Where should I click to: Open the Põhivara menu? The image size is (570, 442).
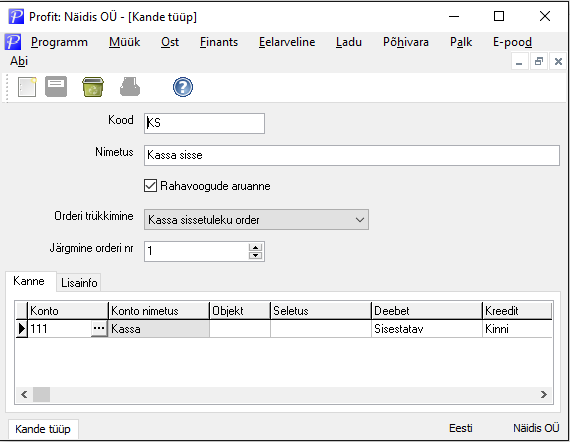tap(406, 42)
